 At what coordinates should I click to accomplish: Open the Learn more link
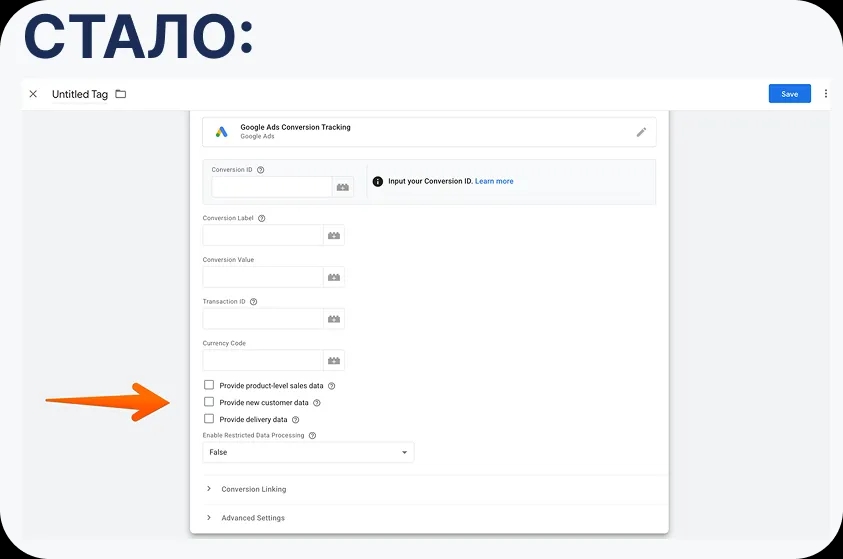pos(494,181)
